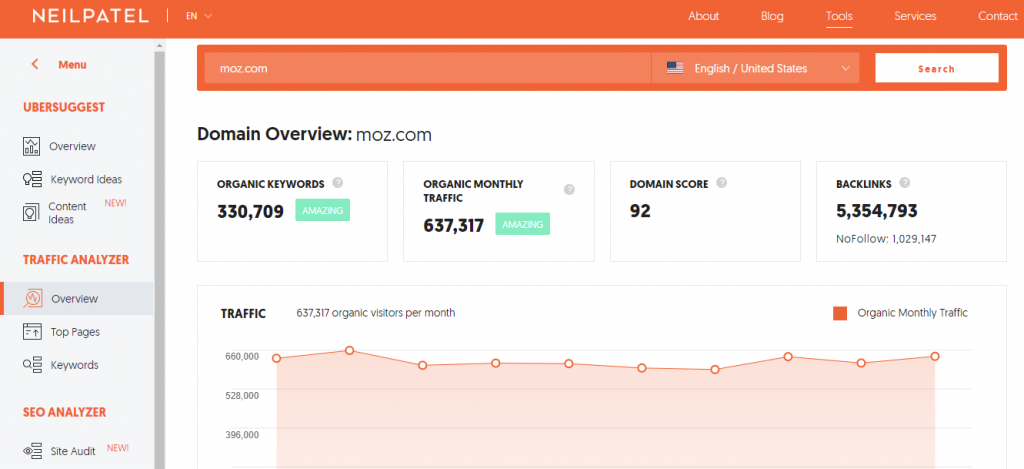Click the domain score value 92
Viewport: 1024px width, 469px height.
(x=640, y=210)
